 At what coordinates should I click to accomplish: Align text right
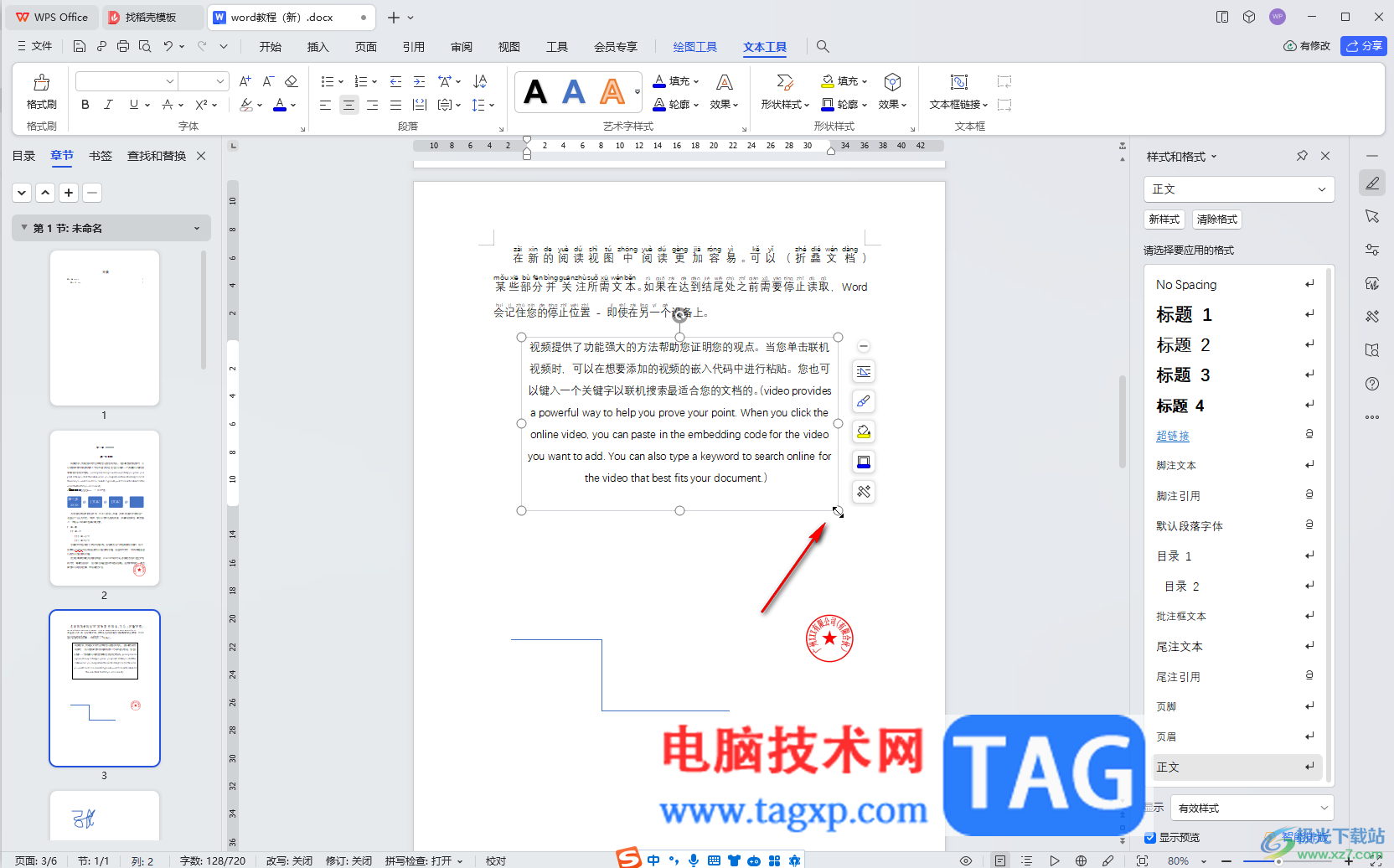click(x=372, y=105)
